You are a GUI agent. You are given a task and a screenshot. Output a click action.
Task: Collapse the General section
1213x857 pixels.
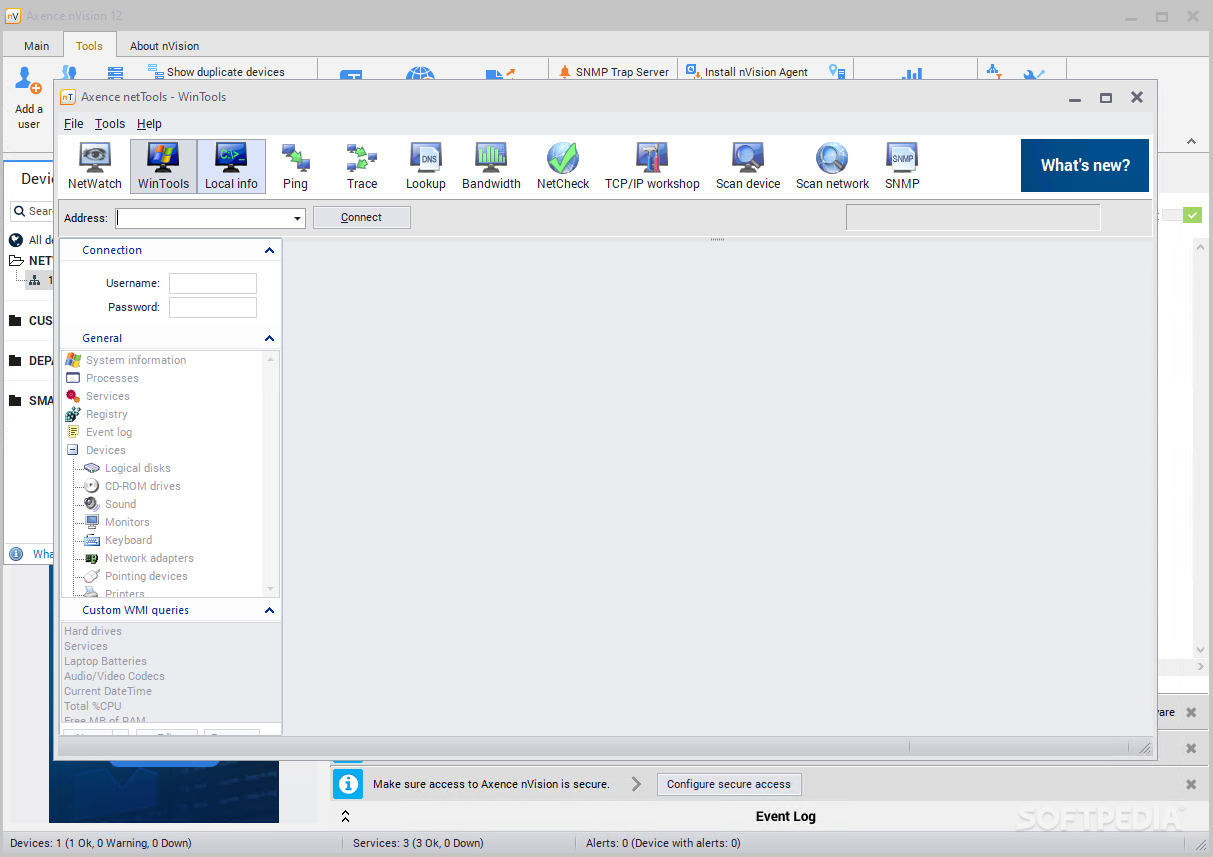click(x=269, y=338)
